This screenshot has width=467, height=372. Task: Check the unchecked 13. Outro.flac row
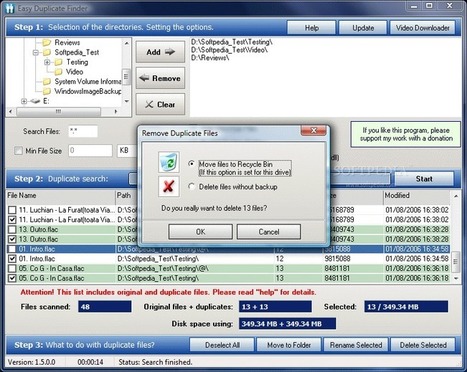tap(12, 229)
